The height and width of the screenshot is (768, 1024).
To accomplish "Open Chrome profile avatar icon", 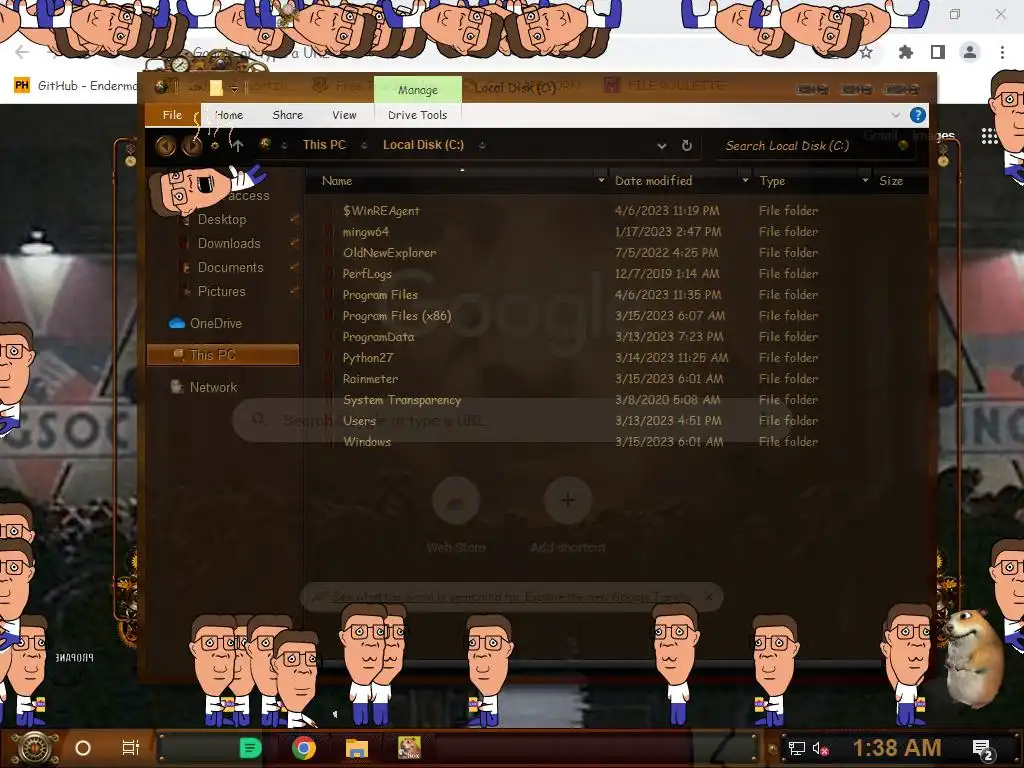I will coord(970,52).
